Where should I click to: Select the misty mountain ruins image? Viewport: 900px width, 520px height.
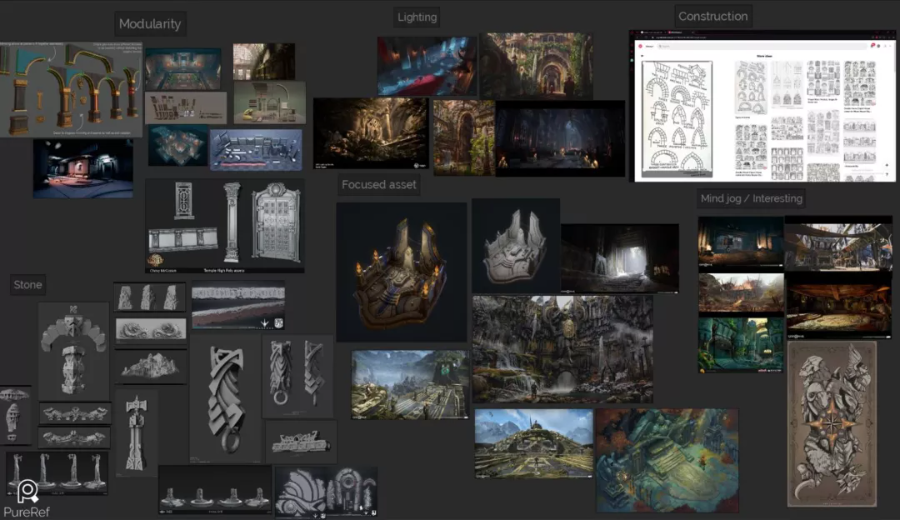410,385
